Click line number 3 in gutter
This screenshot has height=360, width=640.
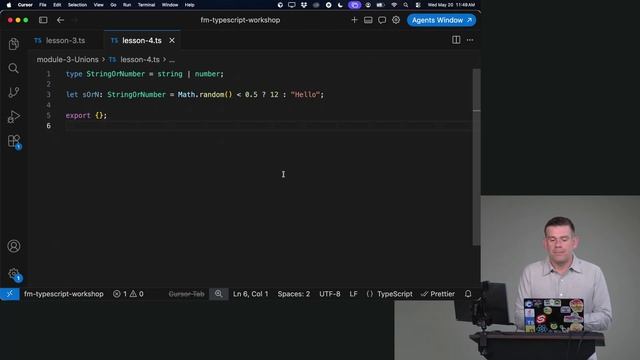(x=49, y=95)
